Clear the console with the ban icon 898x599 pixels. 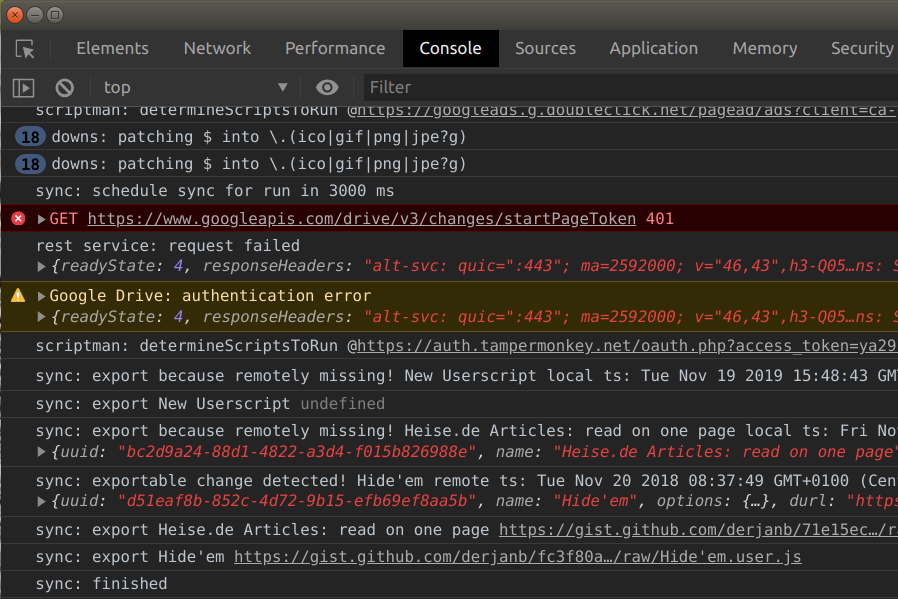click(65, 88)
